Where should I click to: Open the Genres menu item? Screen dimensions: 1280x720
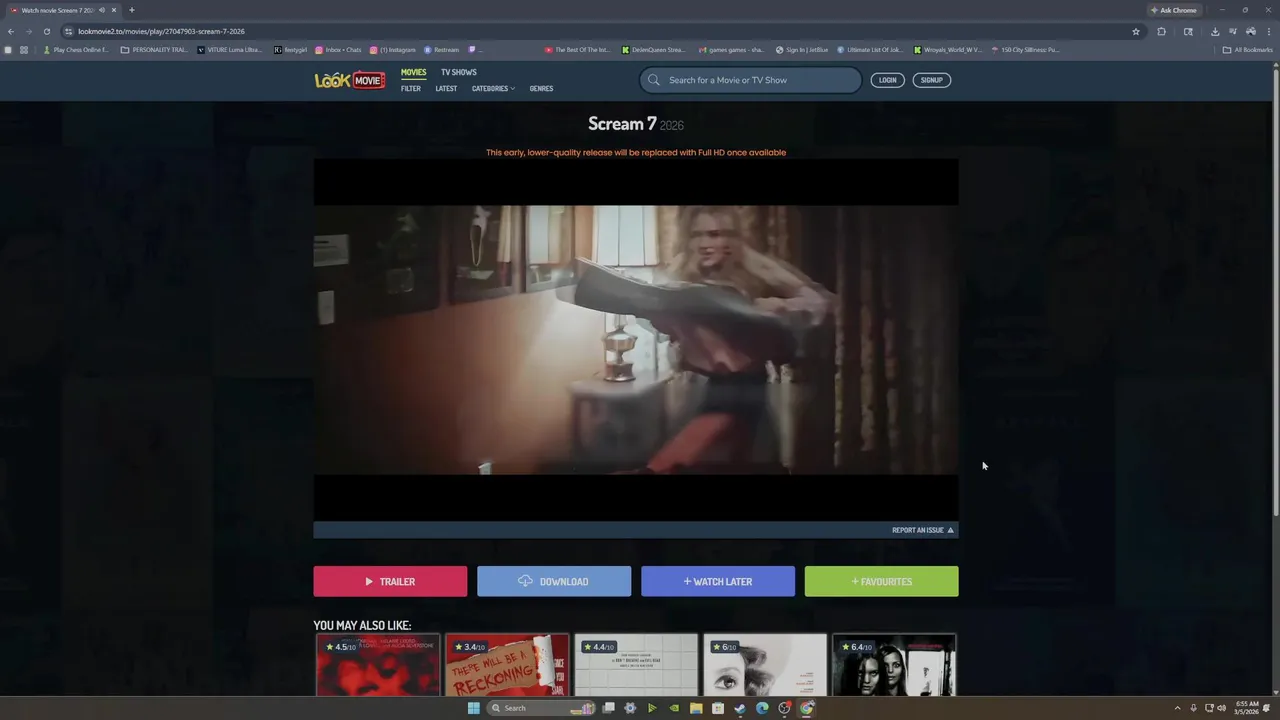point(541,89)
